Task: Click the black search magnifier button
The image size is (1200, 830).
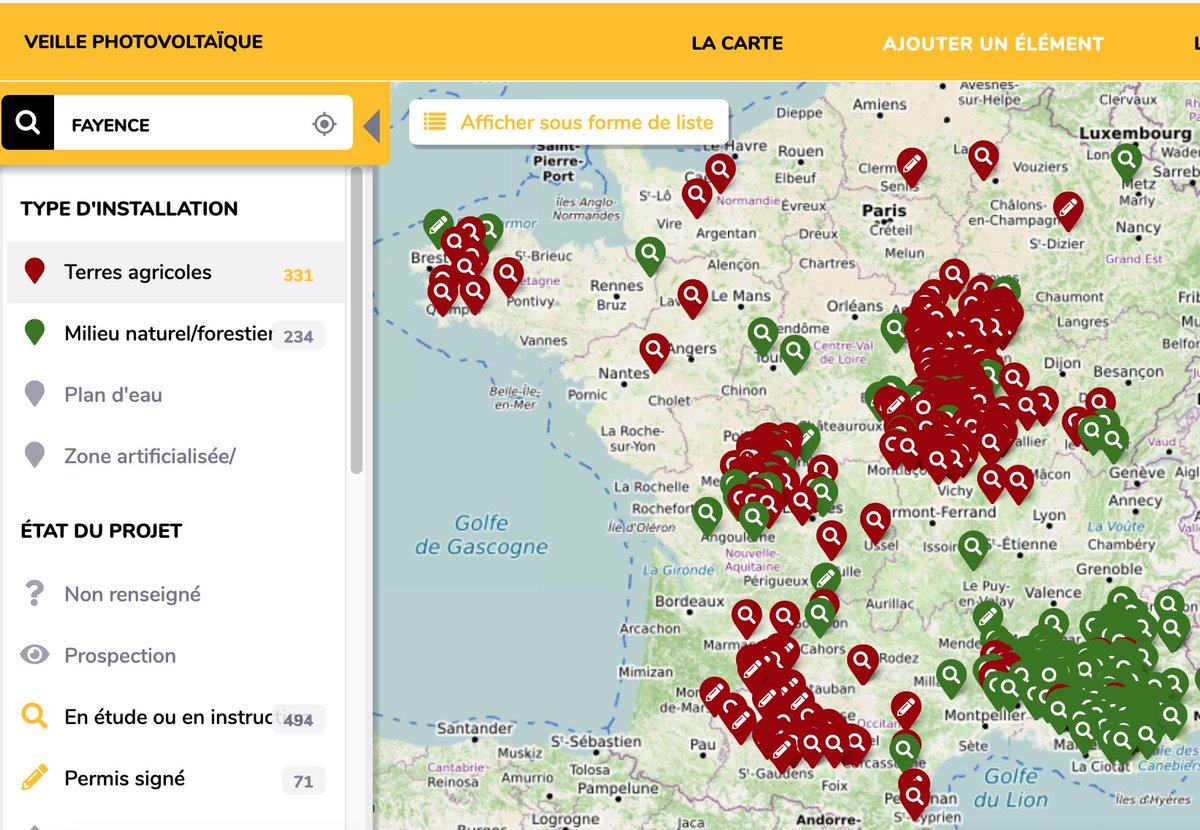Action: tap(28, 123)
